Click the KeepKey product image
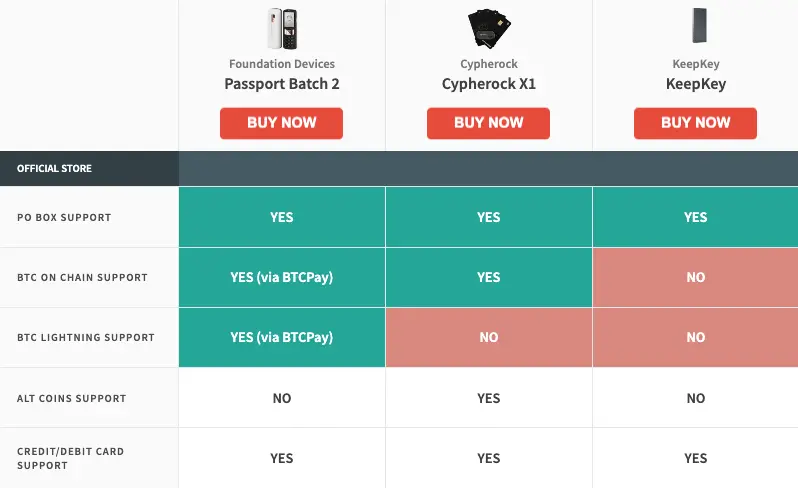798x488 pixels. pyautogui.click(x=695, y=28)
